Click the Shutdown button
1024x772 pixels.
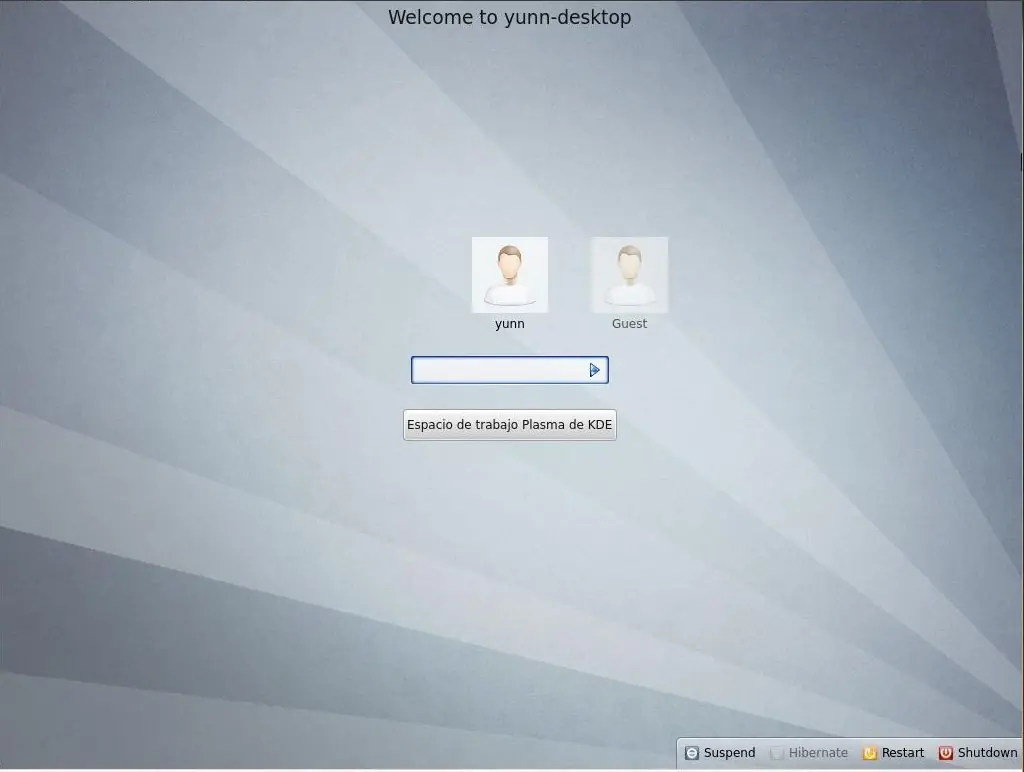(978, 752)
